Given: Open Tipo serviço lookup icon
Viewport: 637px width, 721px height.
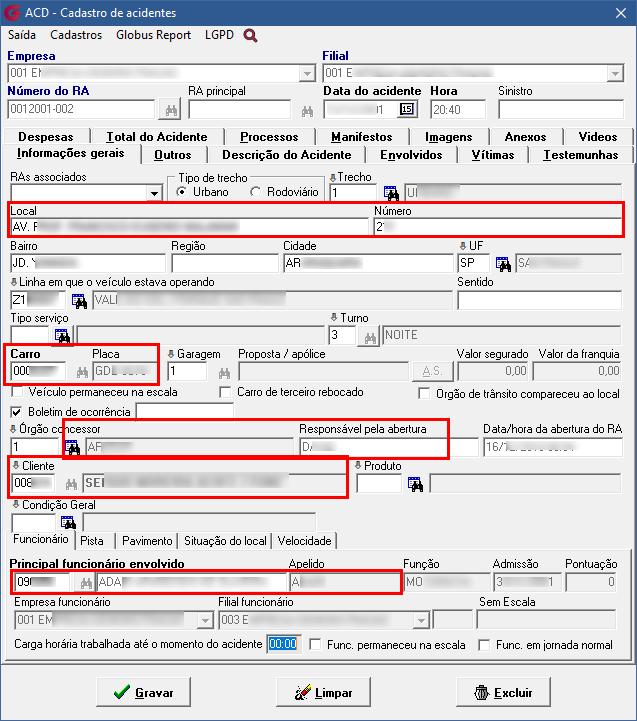Looking at the screenshot, I should coord(62,336).
